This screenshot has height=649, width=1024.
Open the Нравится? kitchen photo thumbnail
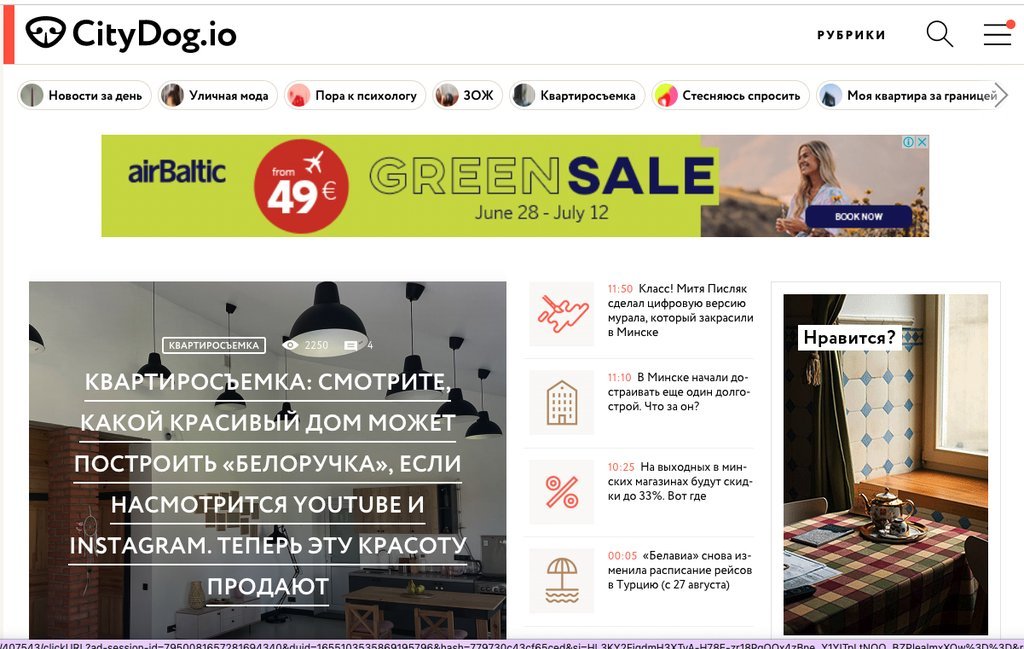(x=886, y=465)
